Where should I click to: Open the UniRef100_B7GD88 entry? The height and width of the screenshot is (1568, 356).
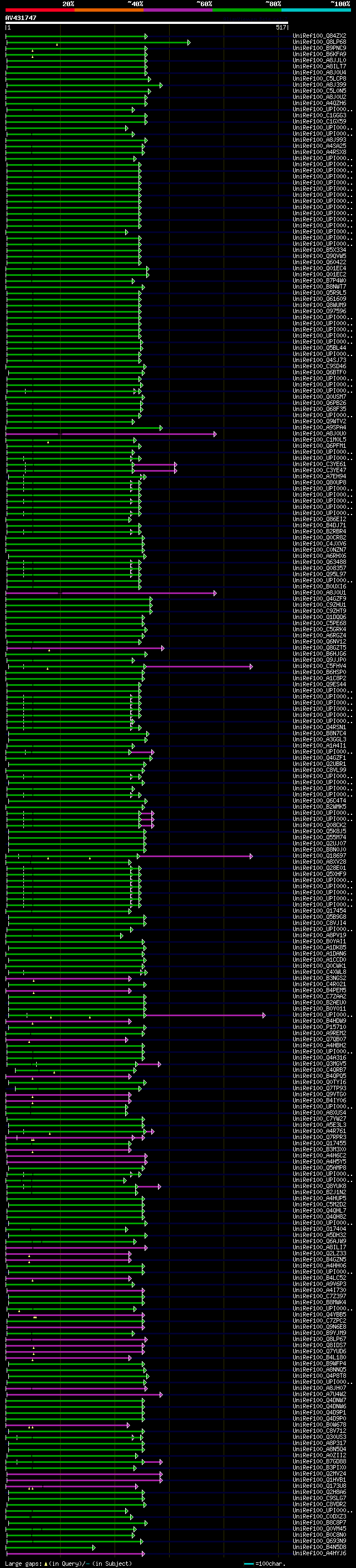[319, 1461]
